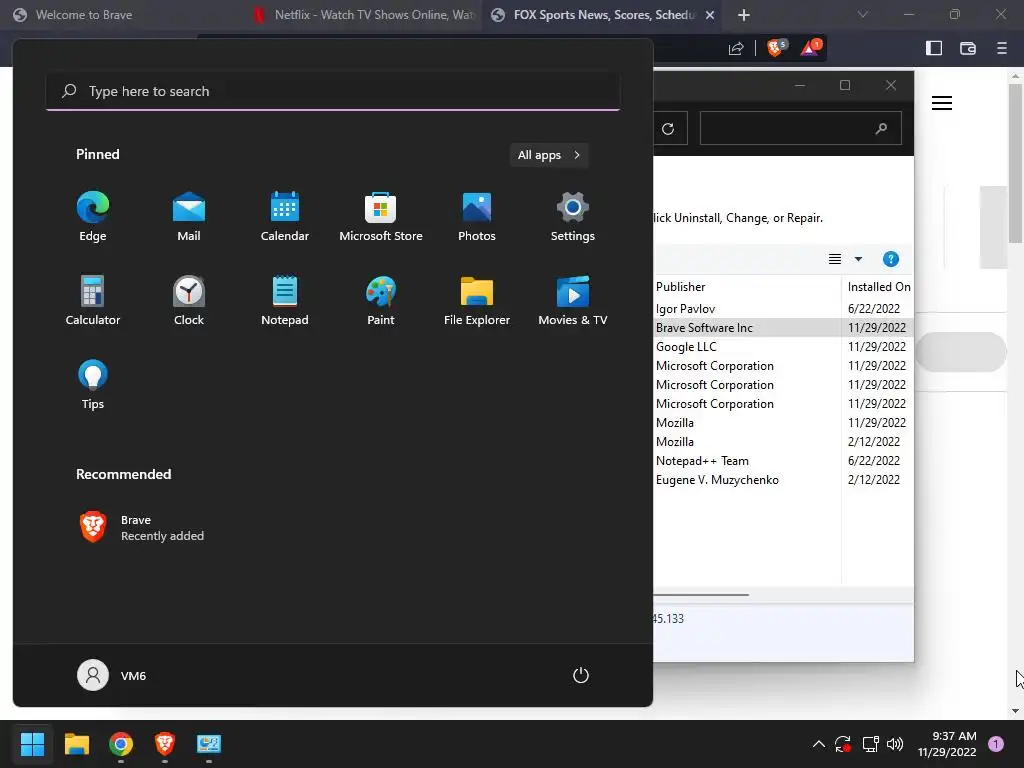Open Programs and Features help
This screenshot has height=768, width=1024.
click(x=891, y=259)
